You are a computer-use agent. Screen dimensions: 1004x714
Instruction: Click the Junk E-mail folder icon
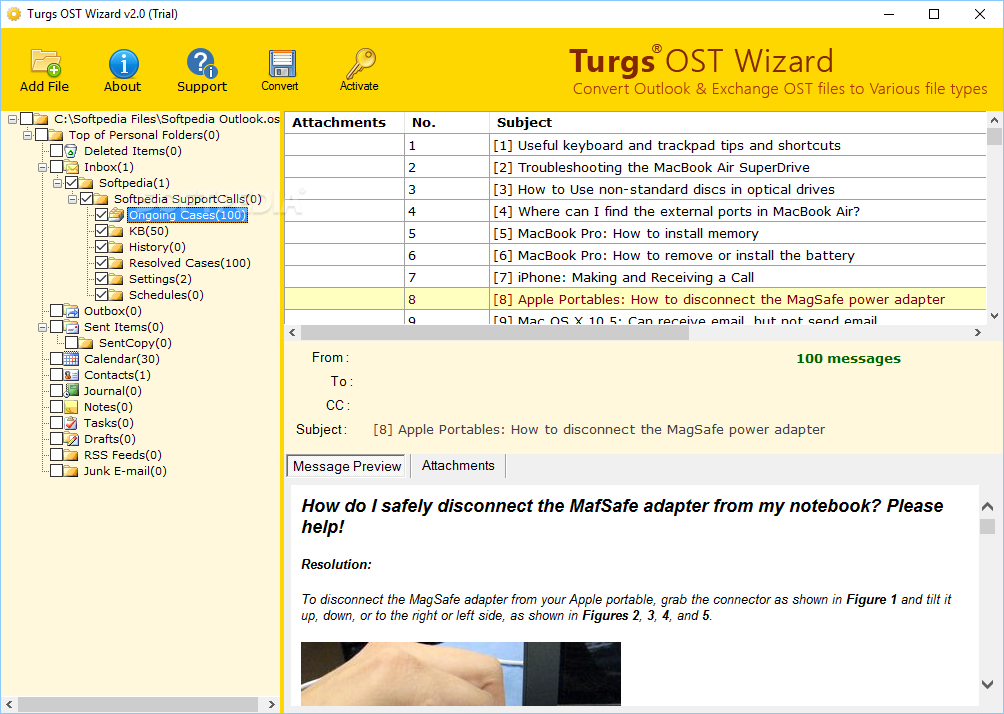coord(72,471)
